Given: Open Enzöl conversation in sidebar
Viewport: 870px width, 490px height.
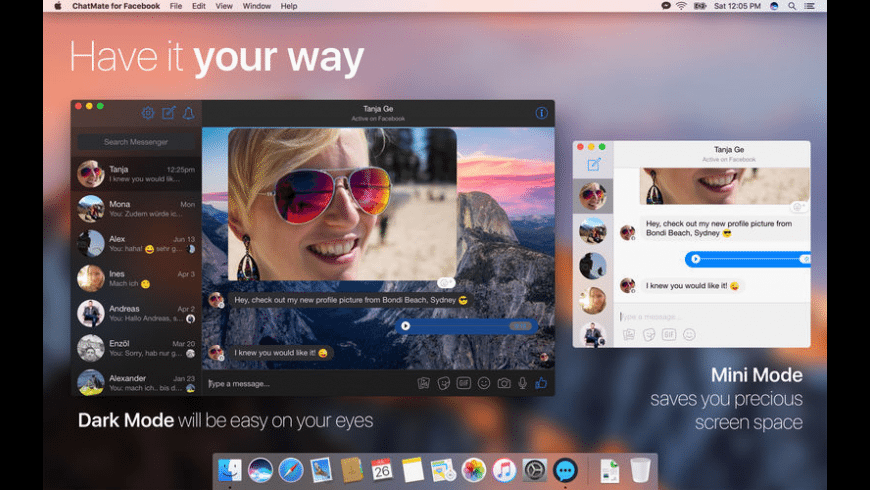Looking at the screenshot, I should click(x=136, y=348).
